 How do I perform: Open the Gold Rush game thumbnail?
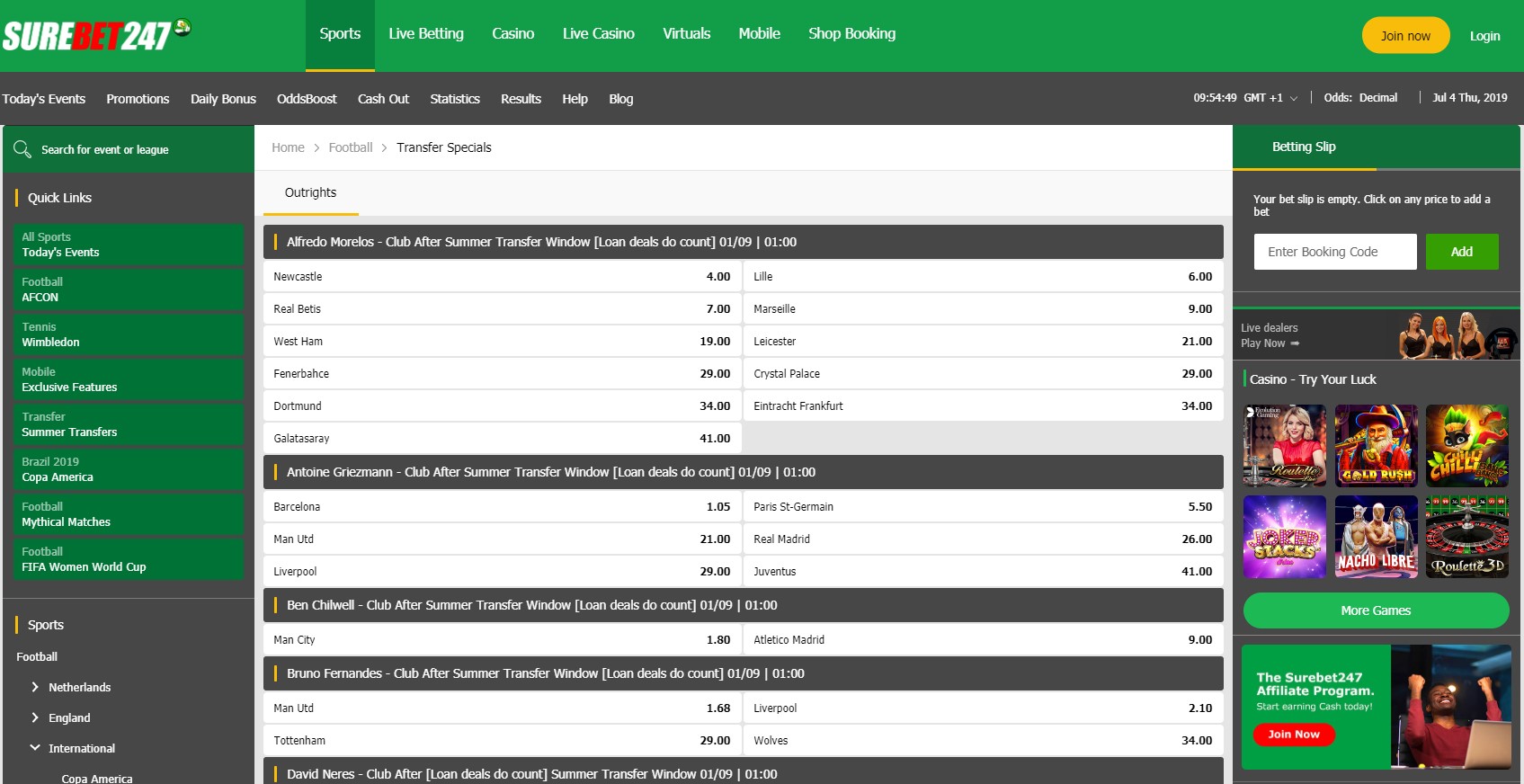point(1377,446)
